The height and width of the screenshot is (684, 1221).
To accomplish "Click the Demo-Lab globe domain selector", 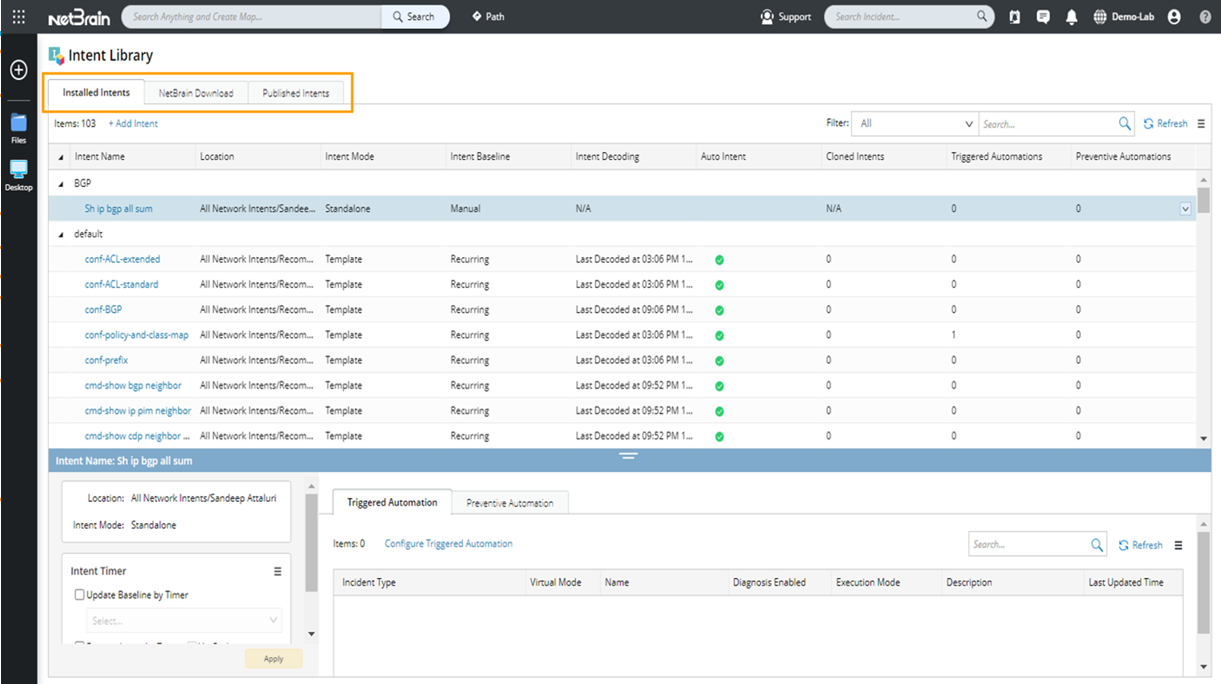I will 1123,17.
